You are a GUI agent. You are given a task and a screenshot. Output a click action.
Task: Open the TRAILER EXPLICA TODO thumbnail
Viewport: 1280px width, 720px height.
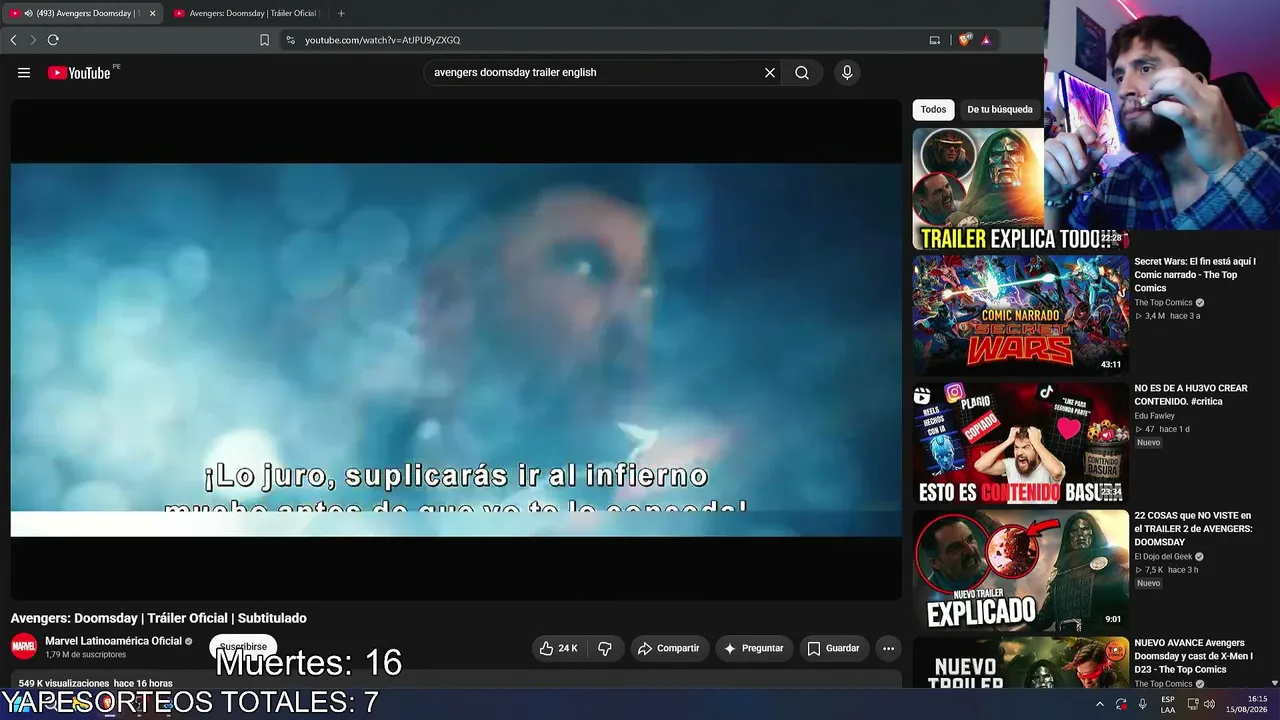coord(1020,189)
